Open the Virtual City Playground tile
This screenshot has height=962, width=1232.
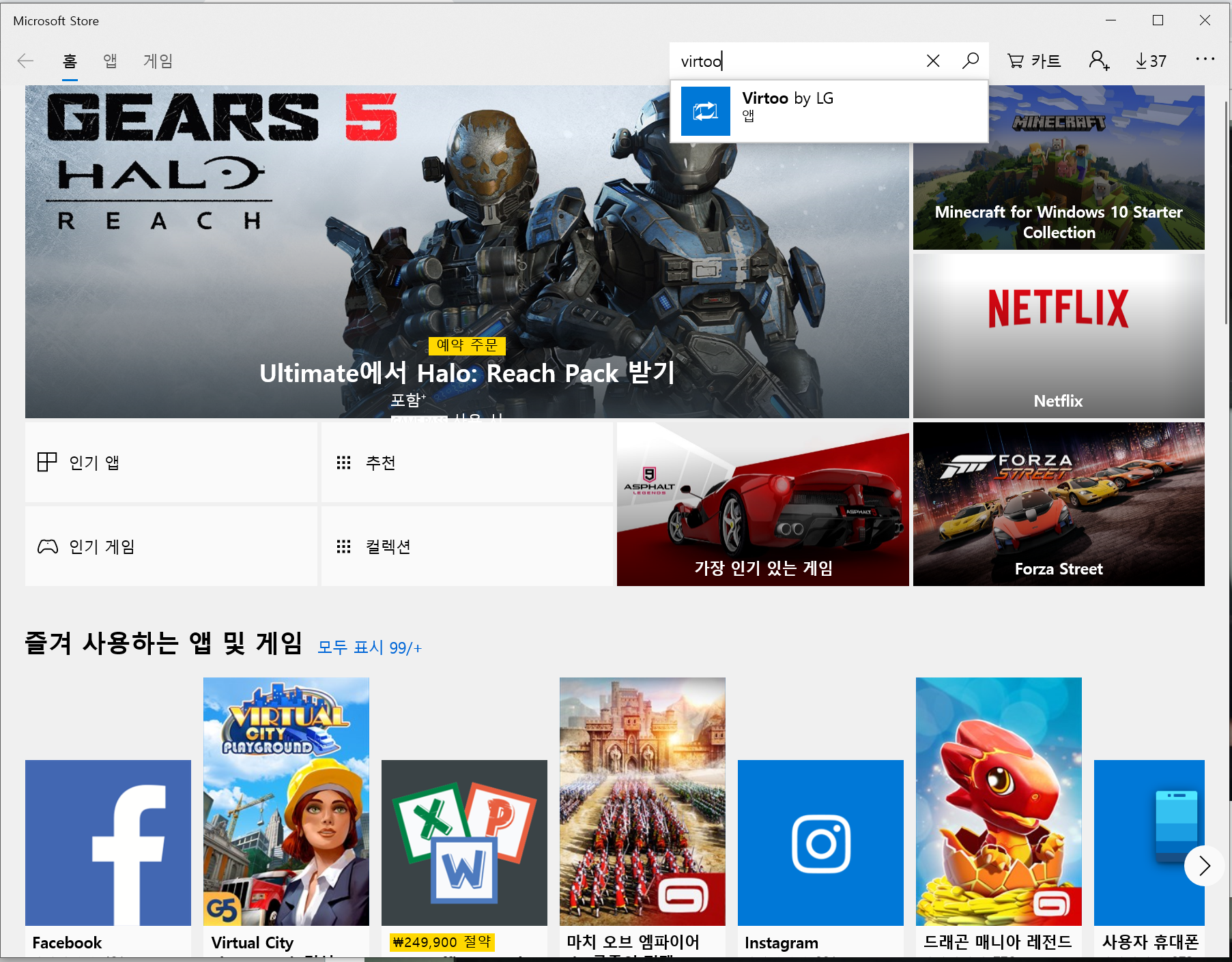click(286, 817)
